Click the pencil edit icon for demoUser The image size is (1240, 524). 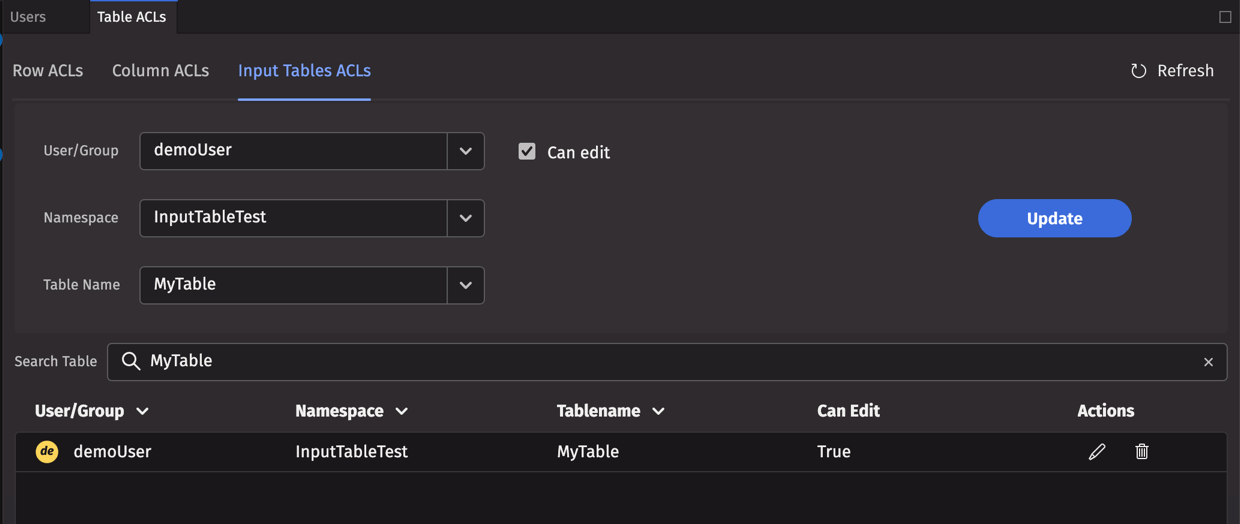[x=1097, y=452]
